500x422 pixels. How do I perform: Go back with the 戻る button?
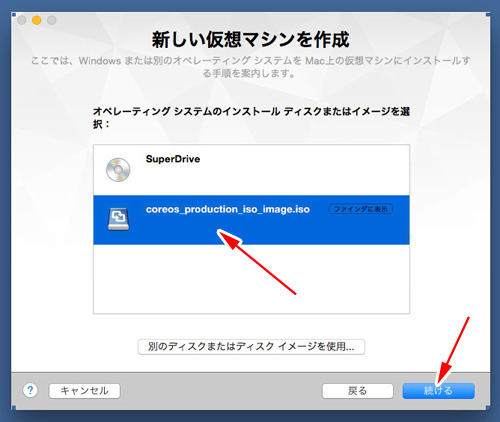(x=358, y=391)
